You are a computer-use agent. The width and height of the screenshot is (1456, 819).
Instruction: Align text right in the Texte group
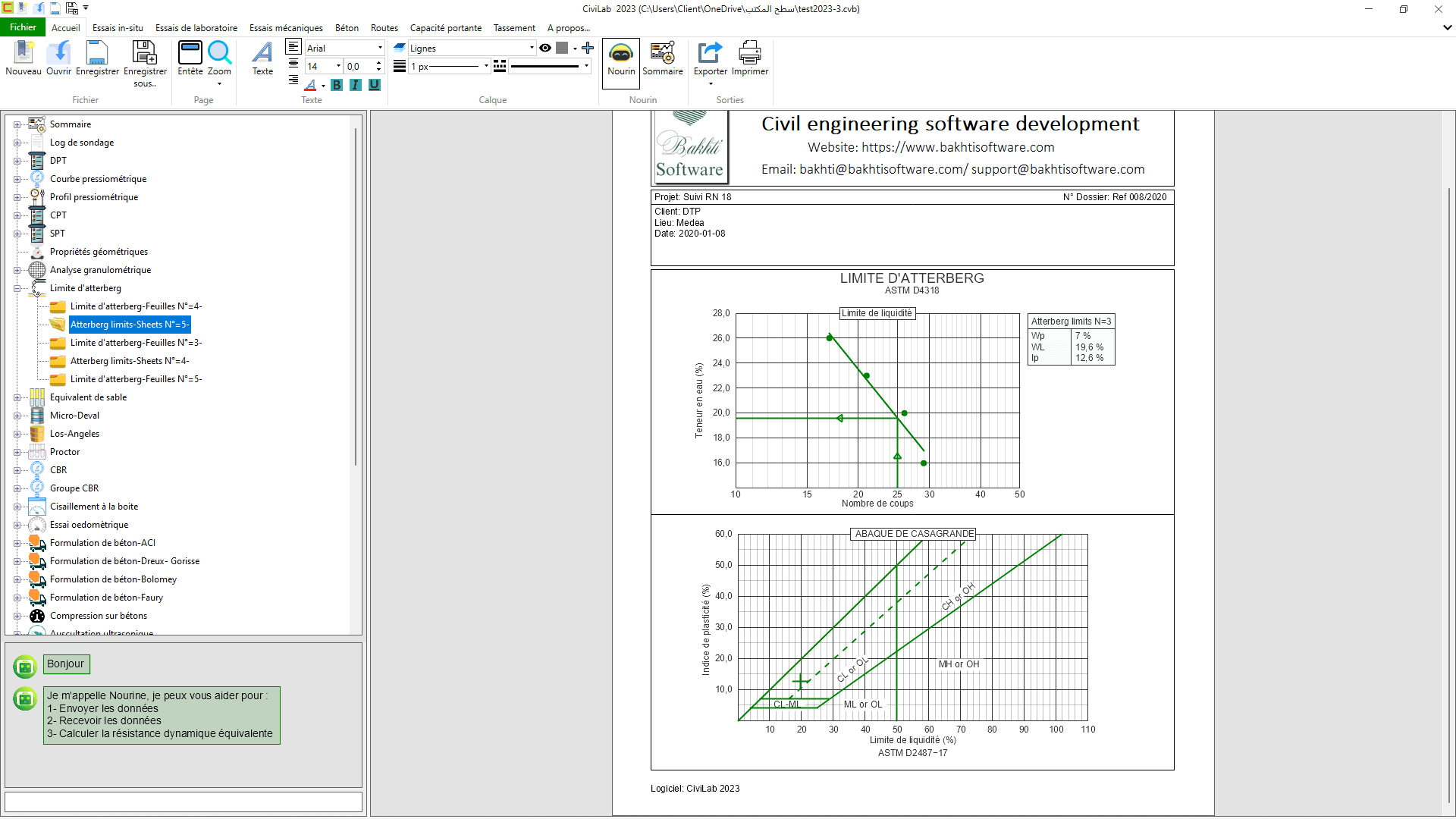coord(293,80)
